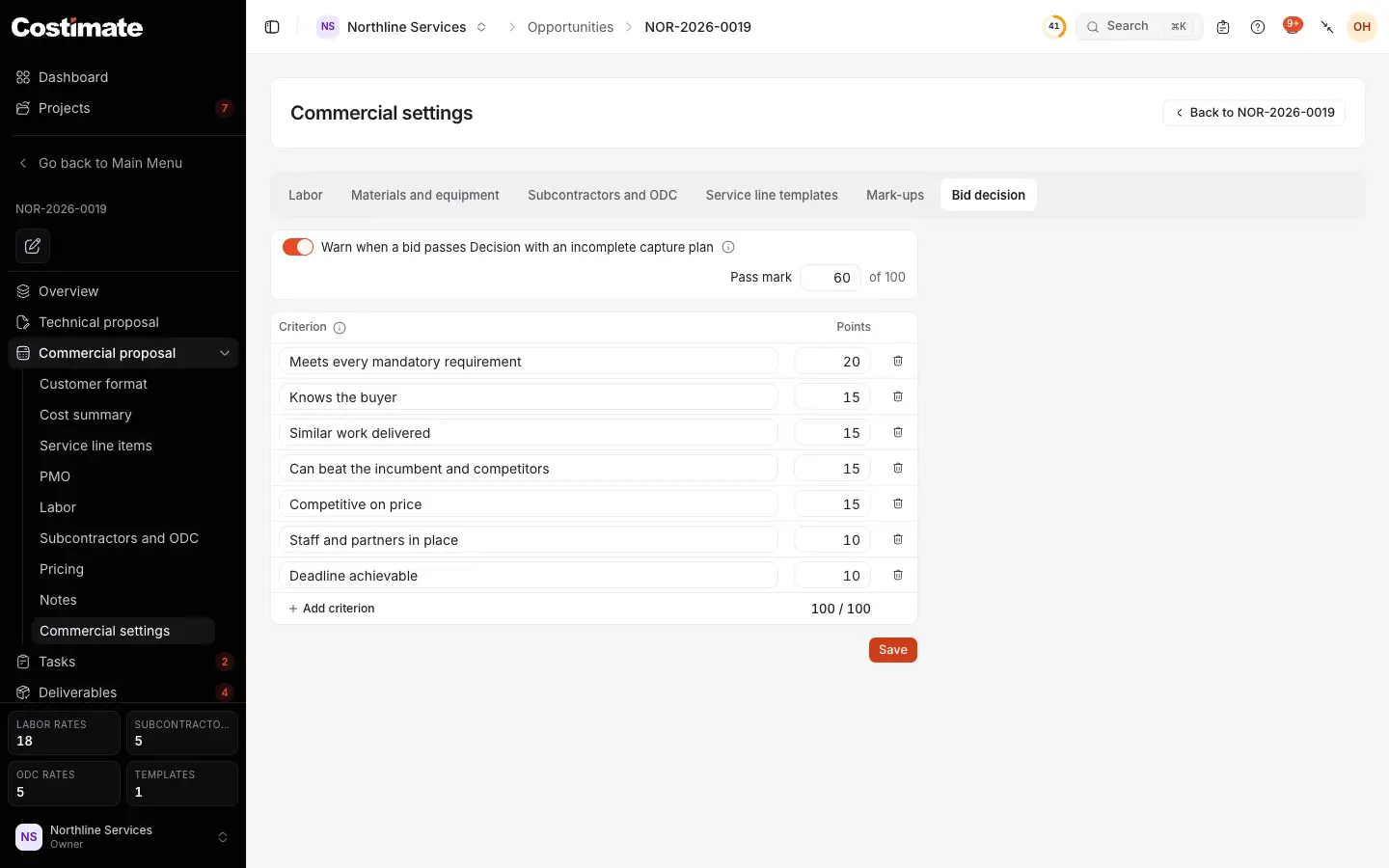Delete the Knows the buyer criterion
1389x868 pixels.
pyautogui.click(x=898, y=396)
